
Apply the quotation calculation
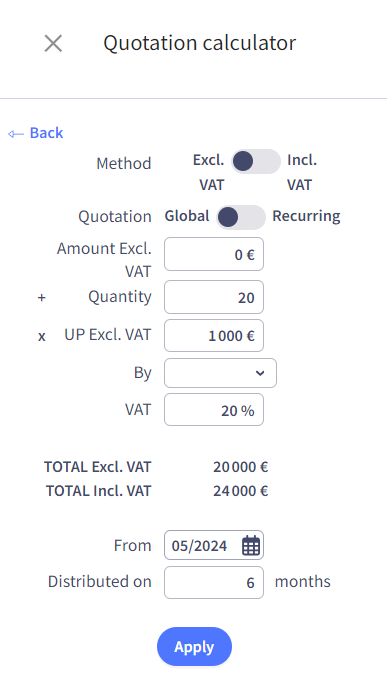point(194,647)
